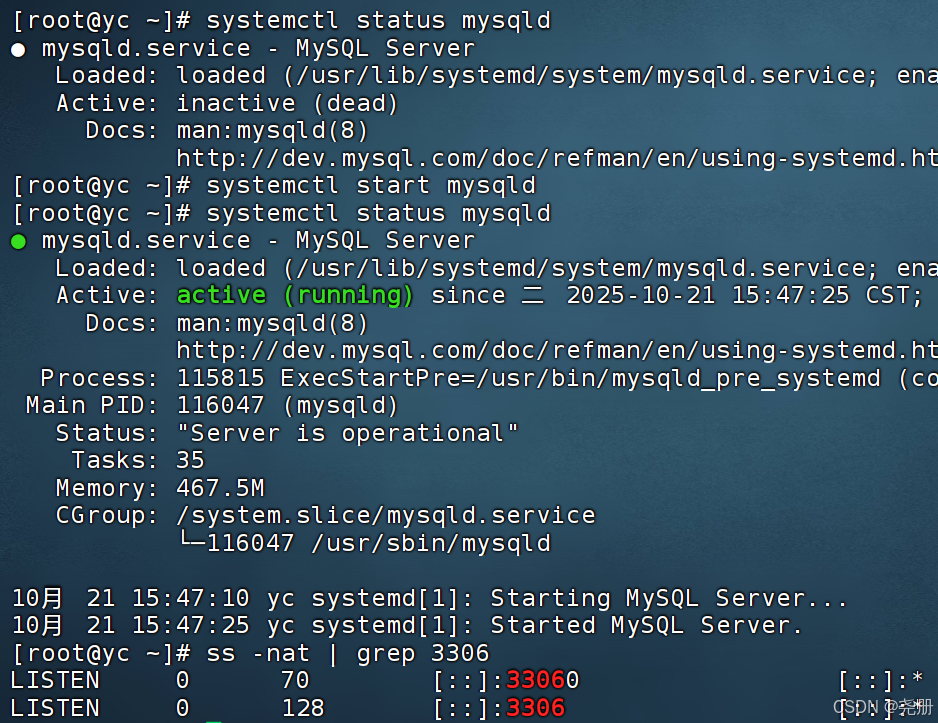
Task: Click the white inactive status dot
Action: [x=18, y=50]
